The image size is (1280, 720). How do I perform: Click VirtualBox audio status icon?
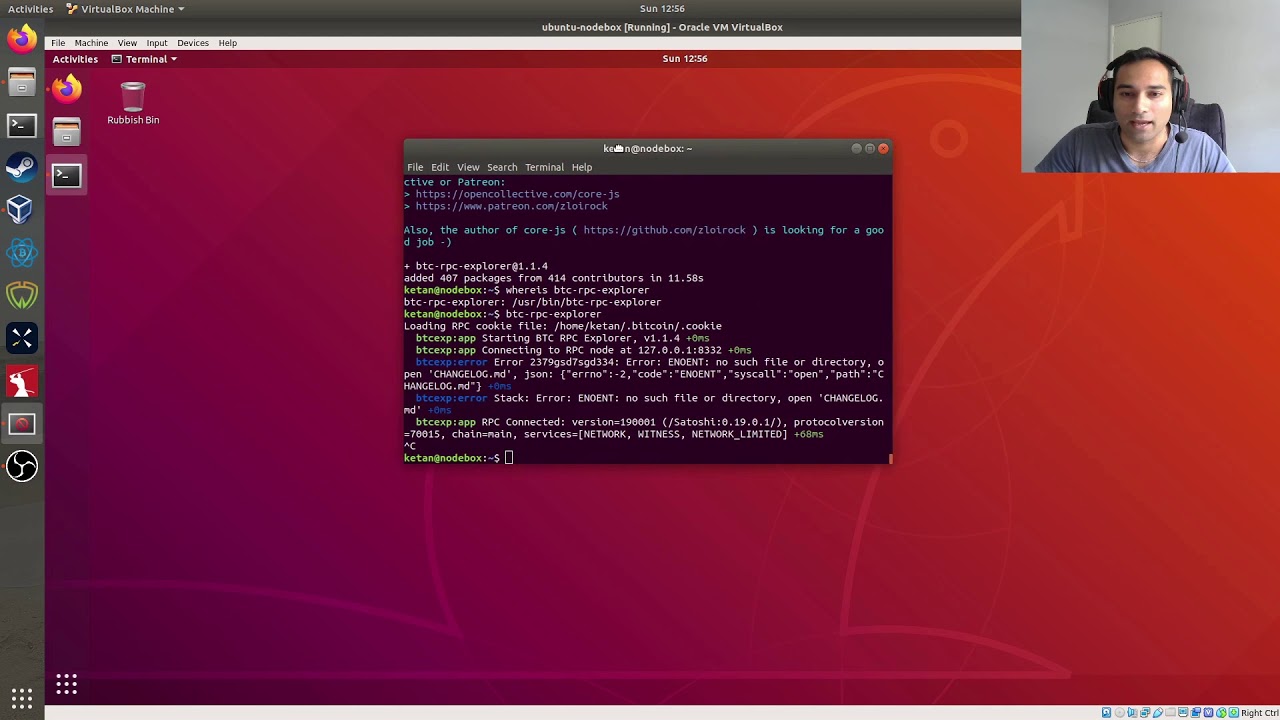1132,712
